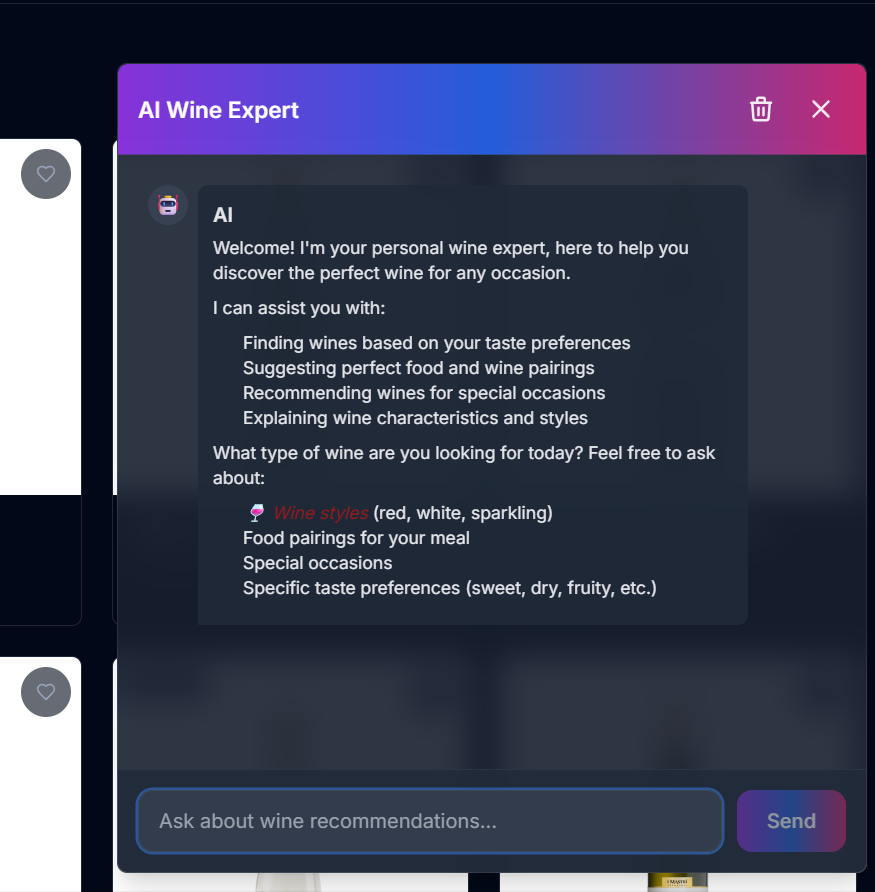Open the wine bottle thumbnail with gold label
This screenshot has width=875, height=892.
(x=677, y=882)
